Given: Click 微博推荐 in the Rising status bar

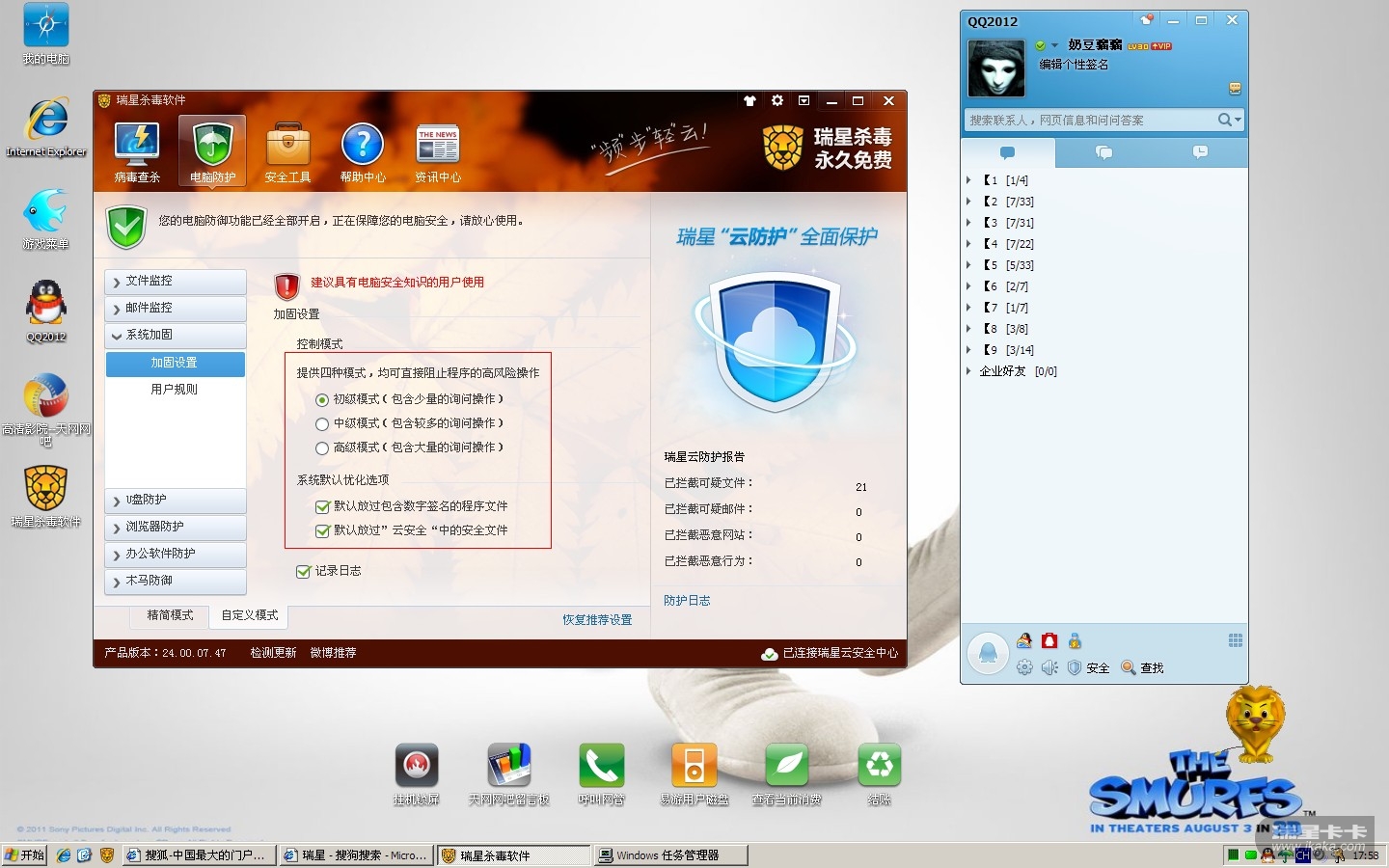Looking at the screenshot, I should pos(333,653).
